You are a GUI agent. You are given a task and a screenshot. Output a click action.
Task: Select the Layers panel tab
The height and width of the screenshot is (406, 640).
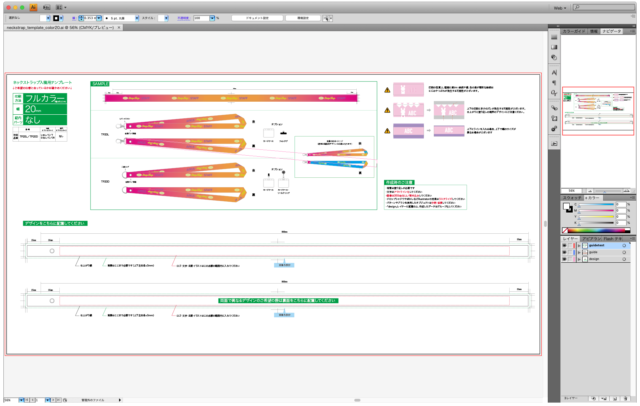tap(571, 239)
